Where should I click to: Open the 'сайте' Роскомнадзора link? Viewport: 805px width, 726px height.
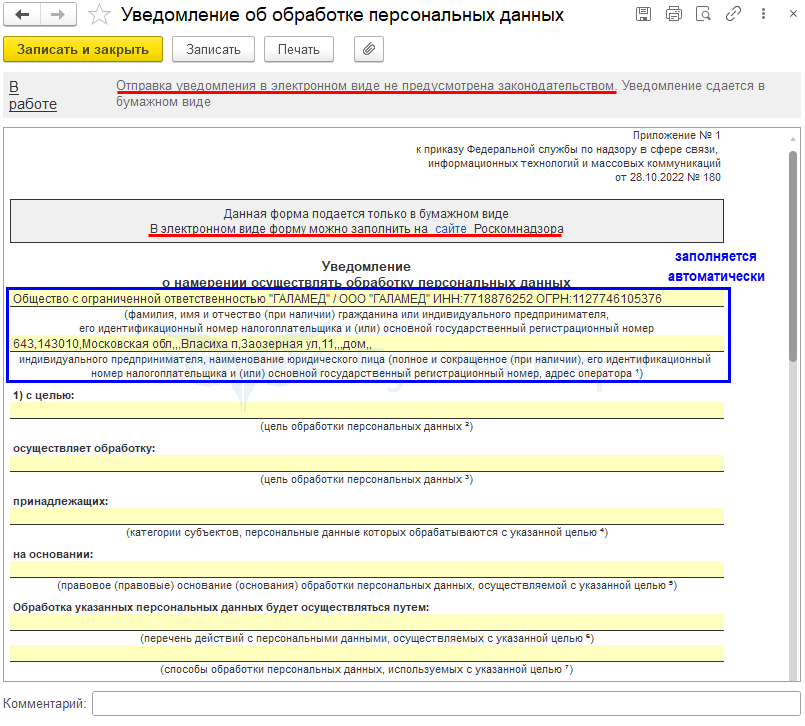(x=451, y=229)
